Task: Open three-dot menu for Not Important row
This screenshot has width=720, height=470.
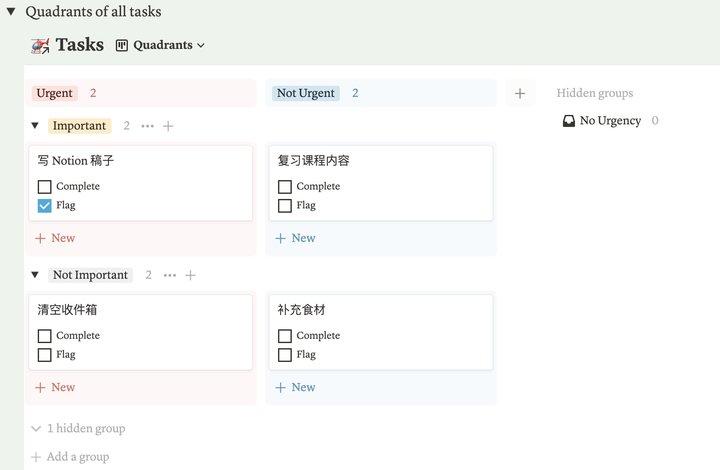Action: 170,275
